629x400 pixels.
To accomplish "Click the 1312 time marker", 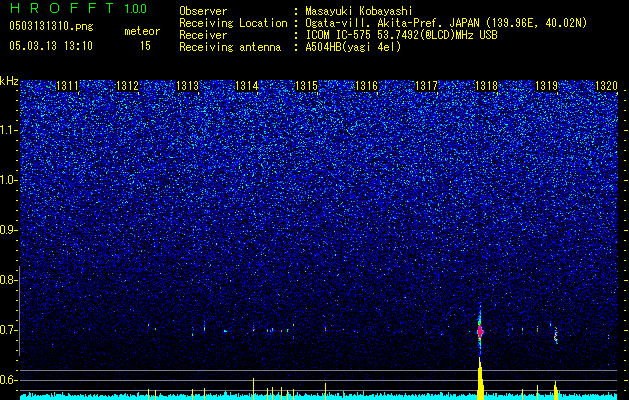I will (x=127, y=86).
